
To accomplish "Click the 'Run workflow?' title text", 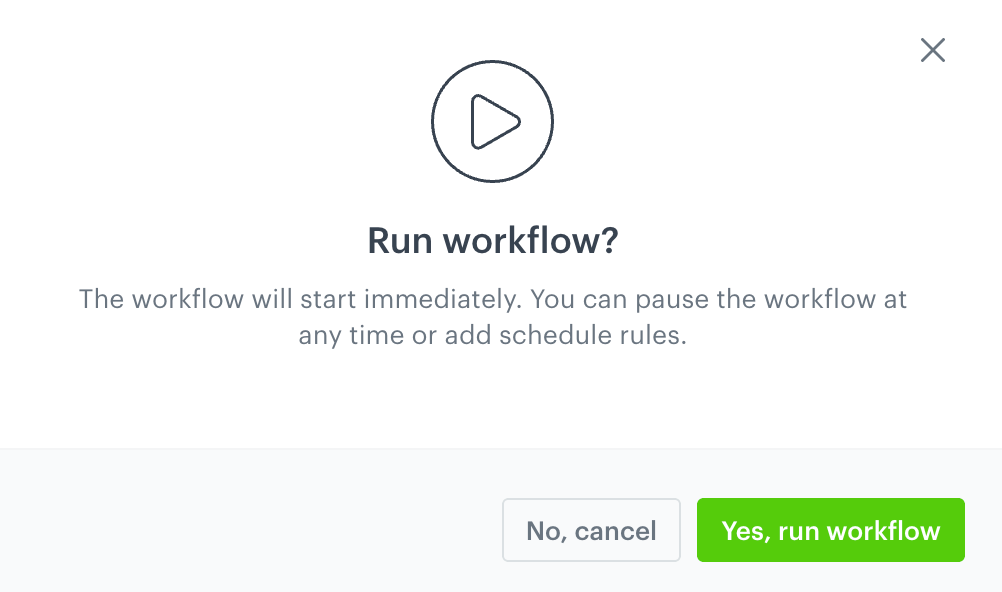I will pos(492,240).
